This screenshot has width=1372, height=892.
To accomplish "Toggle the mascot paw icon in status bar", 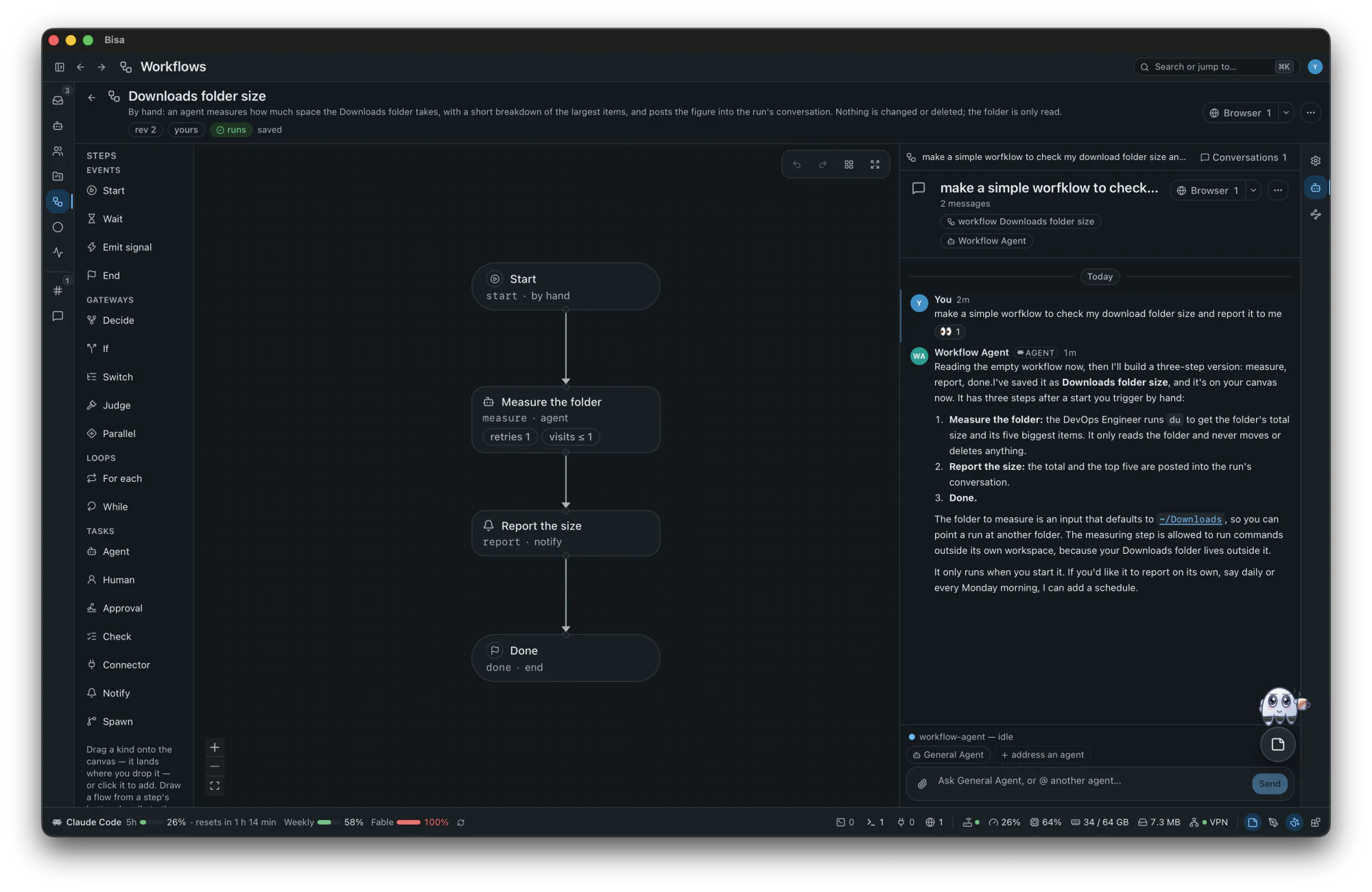I will point(1294,823).
